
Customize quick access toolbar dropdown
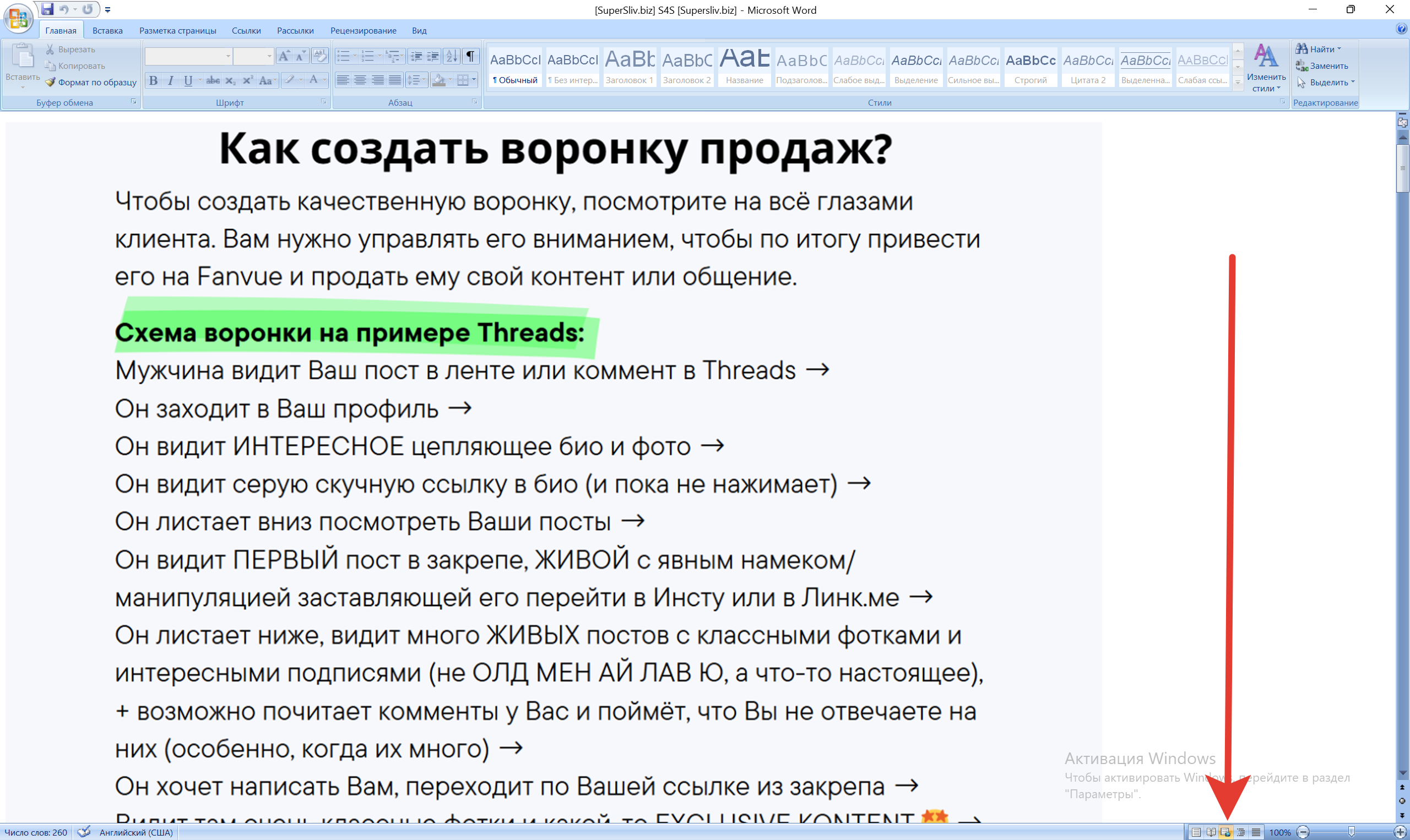coord(107,9)
